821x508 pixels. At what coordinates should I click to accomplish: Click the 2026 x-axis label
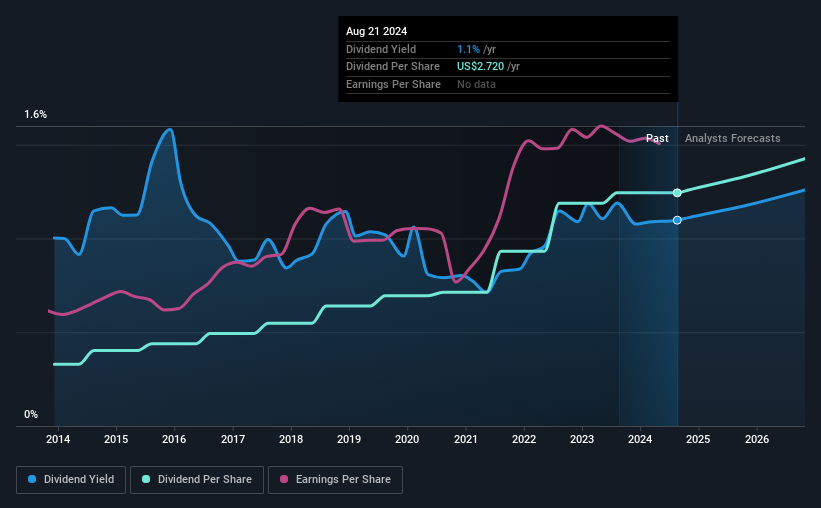[x=757, y=439]
